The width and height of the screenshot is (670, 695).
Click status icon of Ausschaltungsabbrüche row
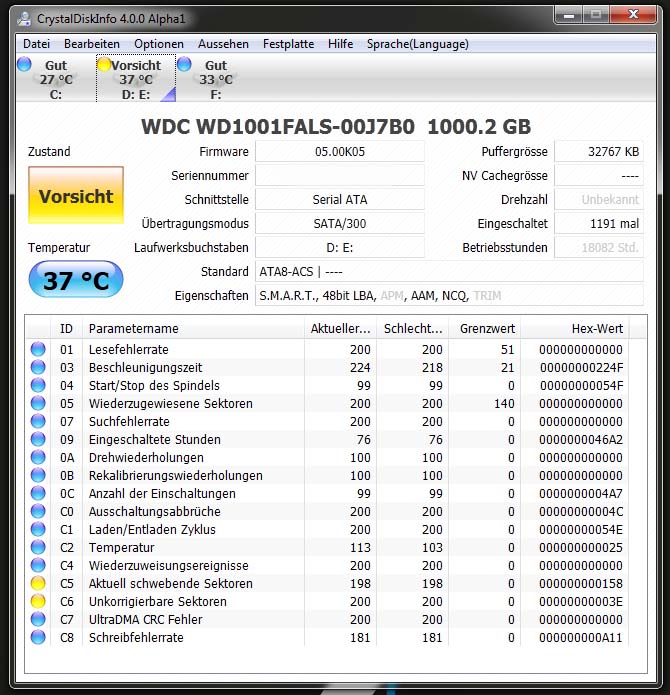click(38, 511)
